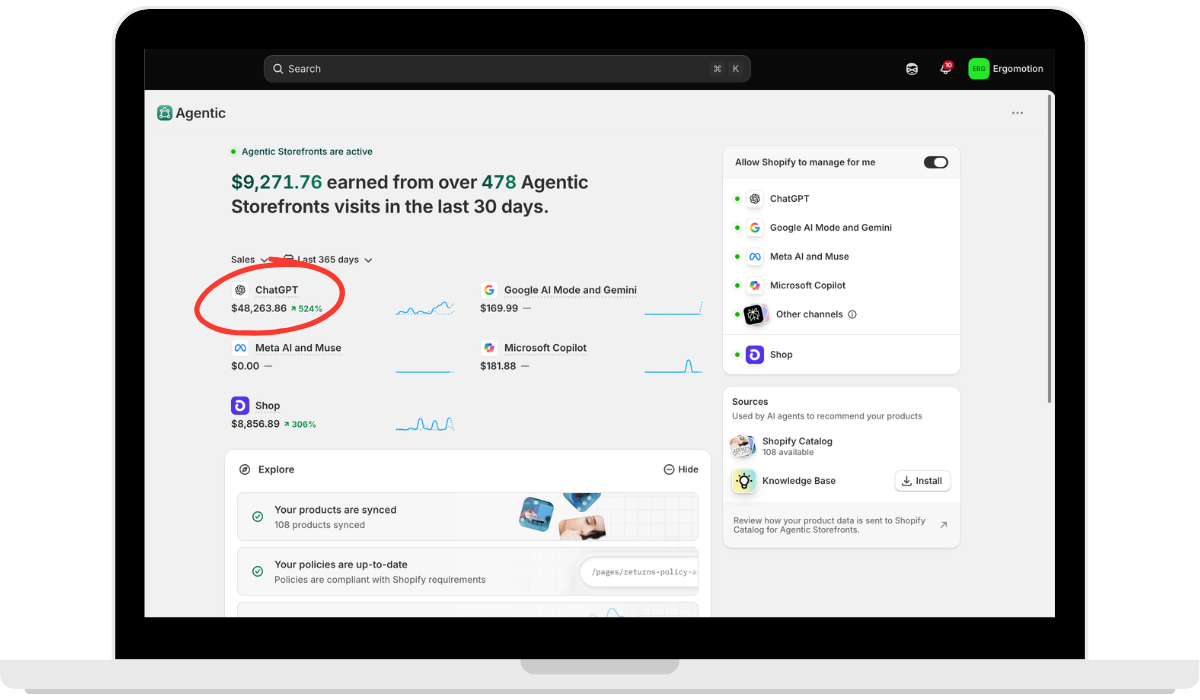Click the magnifier icon in search bar
The width and height of the screenshot is (1200, 700).
278,69
